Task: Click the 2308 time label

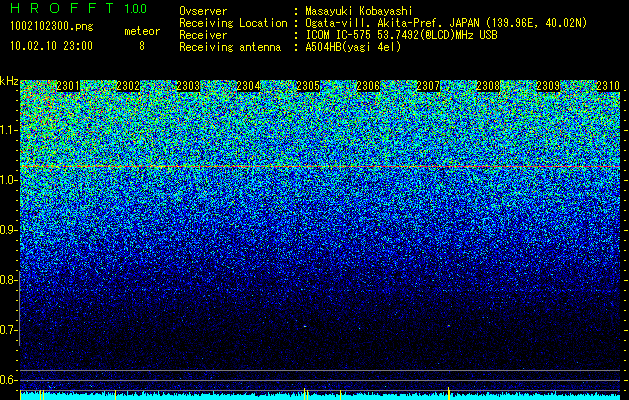Action: point(488,86)
